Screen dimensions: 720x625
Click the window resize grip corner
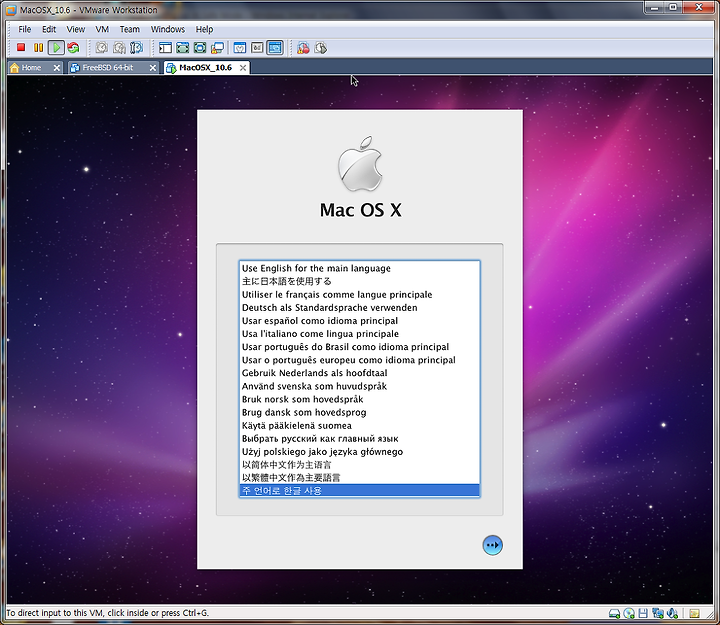(x=710, y=615)
